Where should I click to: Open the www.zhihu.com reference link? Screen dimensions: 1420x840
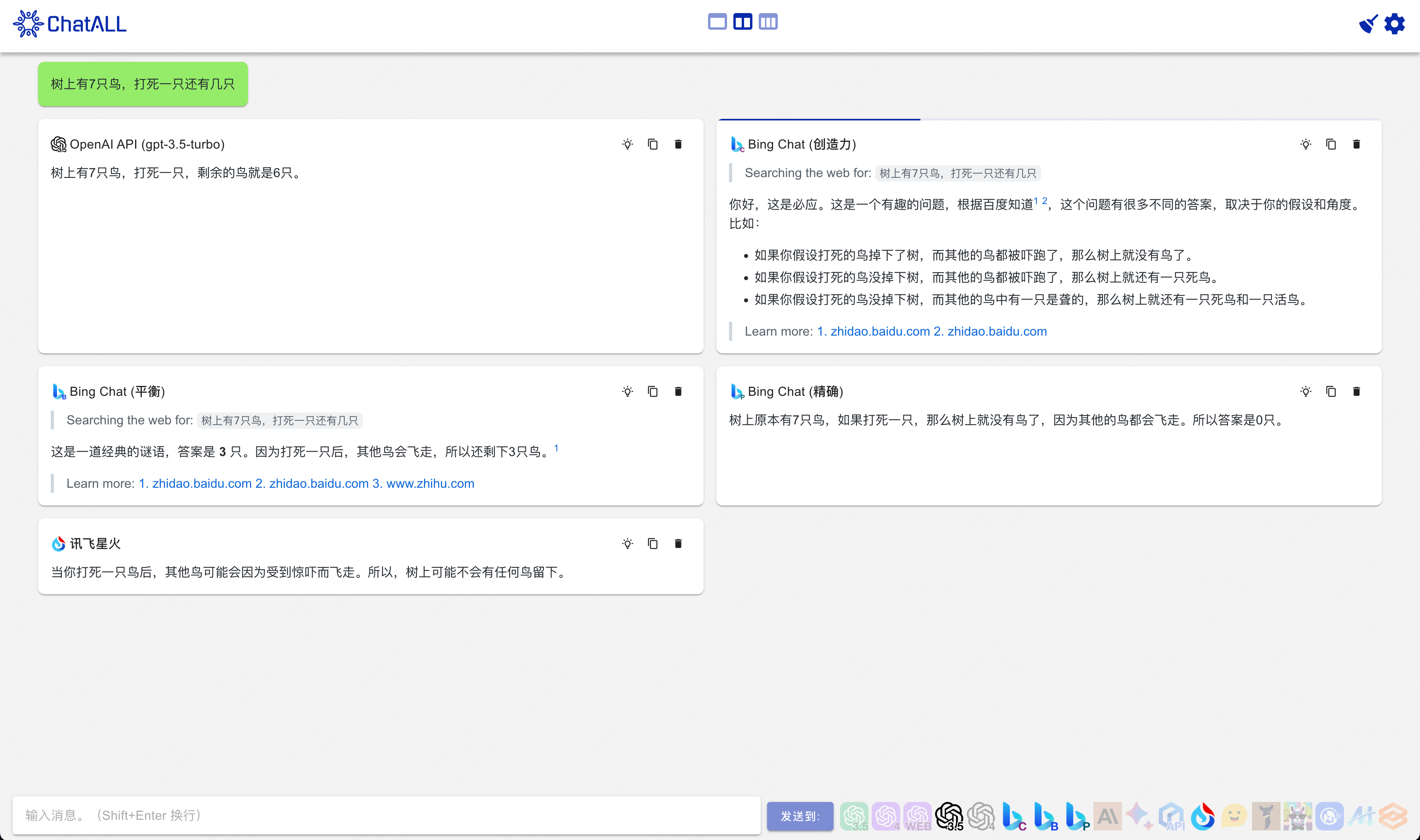(x=429, y=483)
